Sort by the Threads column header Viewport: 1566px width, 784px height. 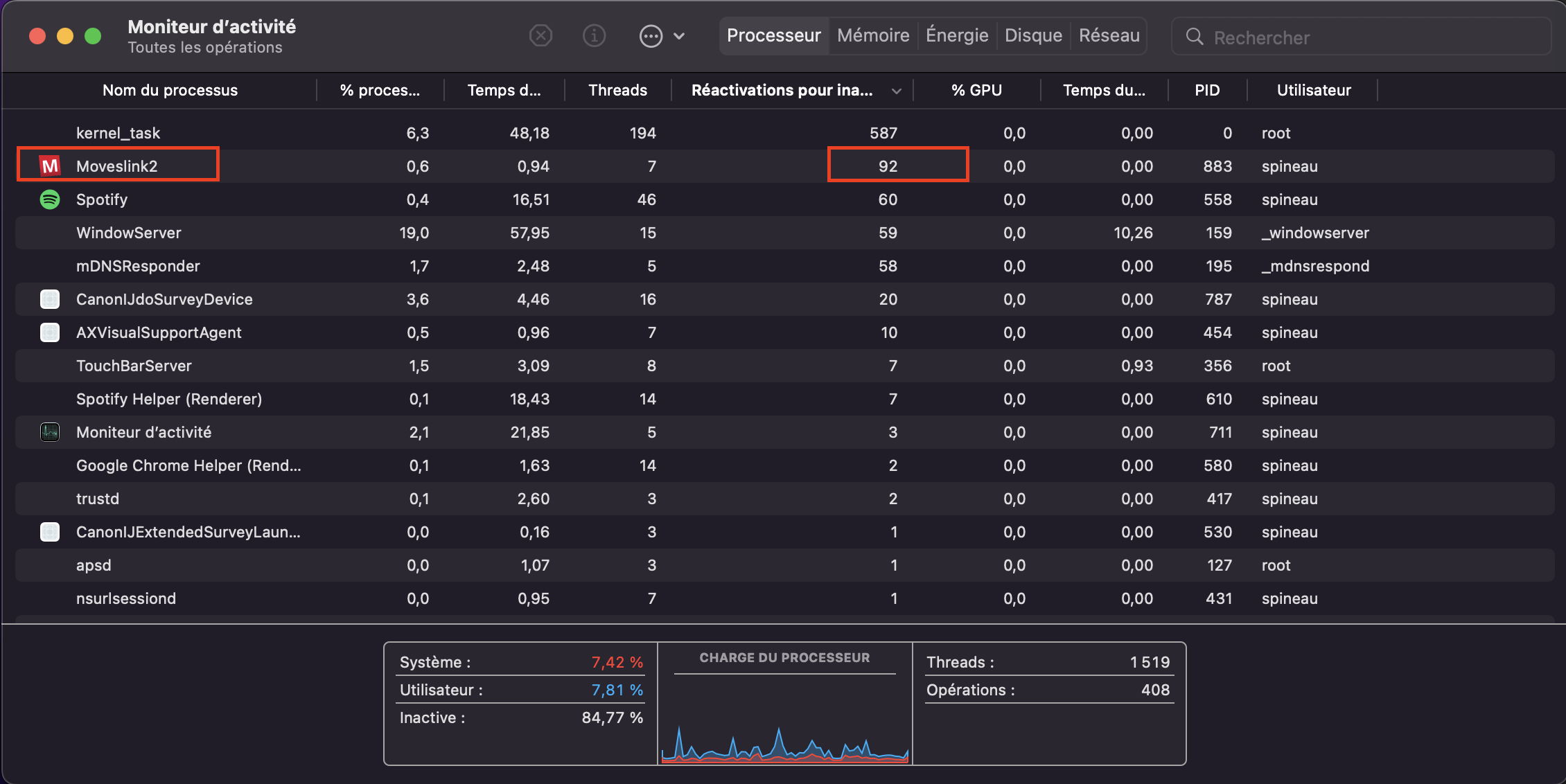tap(617, 90)
